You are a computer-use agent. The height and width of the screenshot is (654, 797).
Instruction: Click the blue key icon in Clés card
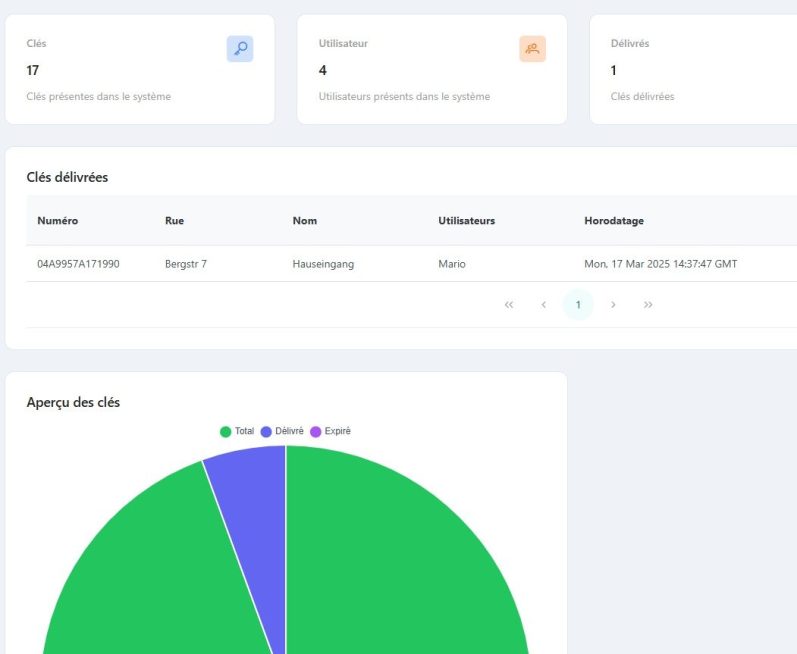[240, 49]
